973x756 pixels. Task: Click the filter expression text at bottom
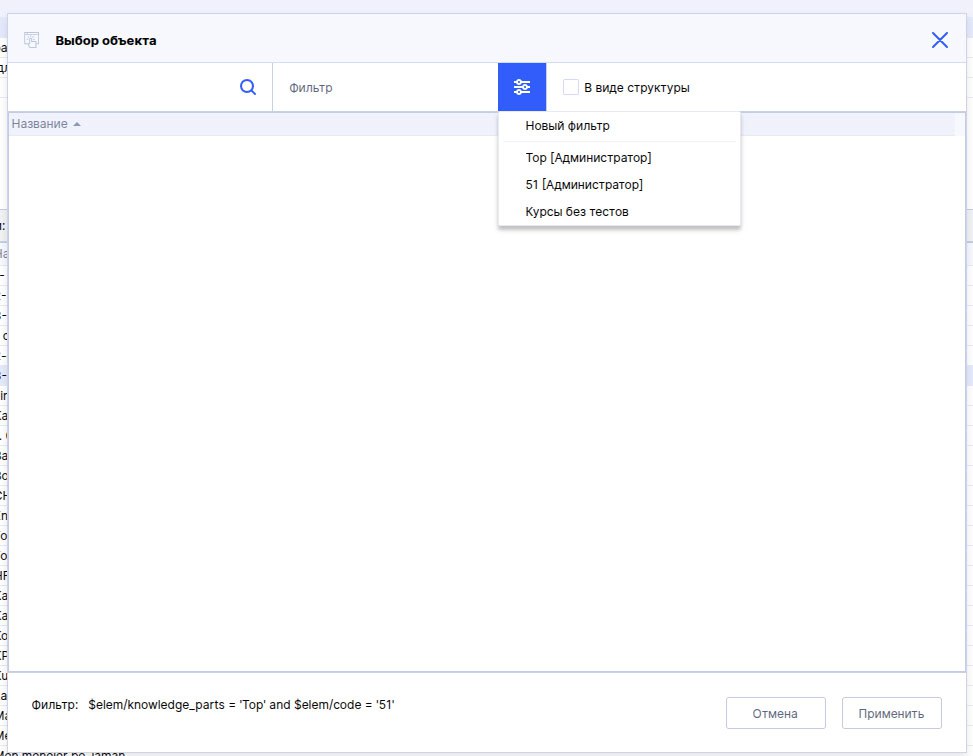coord(242,705)
